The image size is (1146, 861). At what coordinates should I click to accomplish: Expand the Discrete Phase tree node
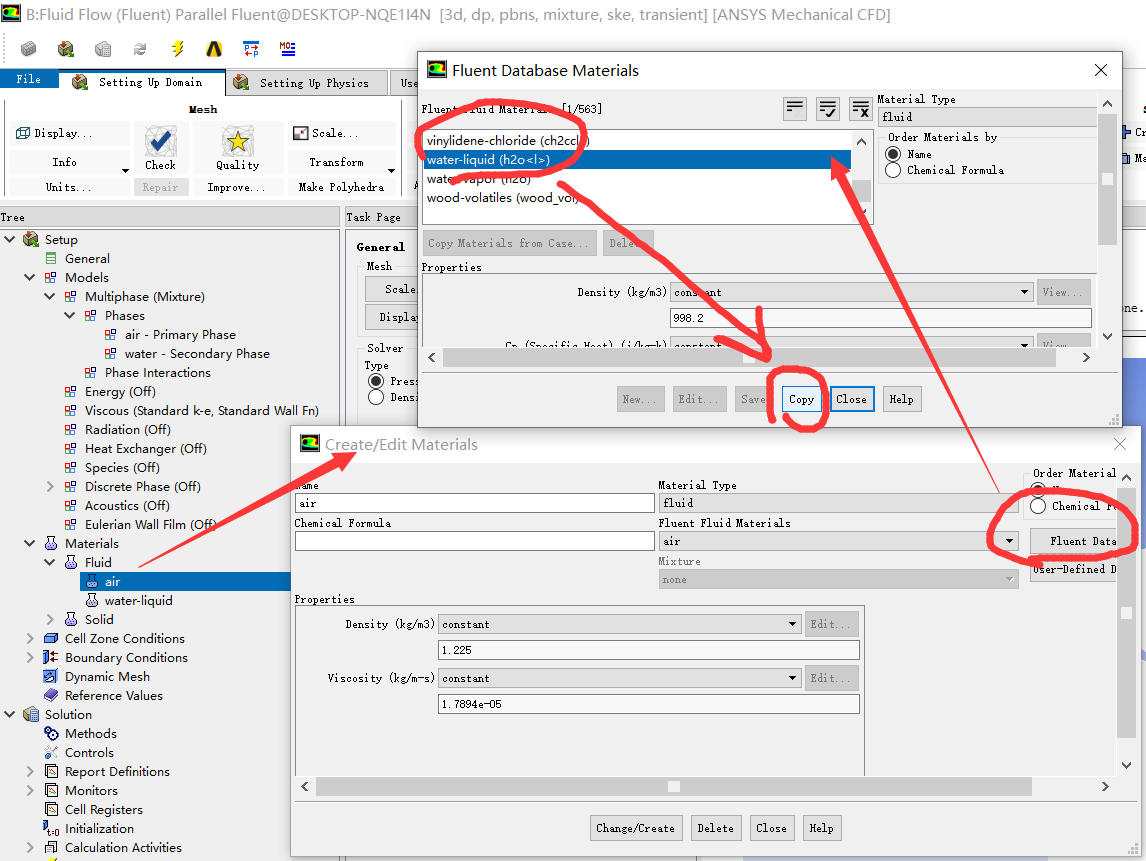[50, 486]
